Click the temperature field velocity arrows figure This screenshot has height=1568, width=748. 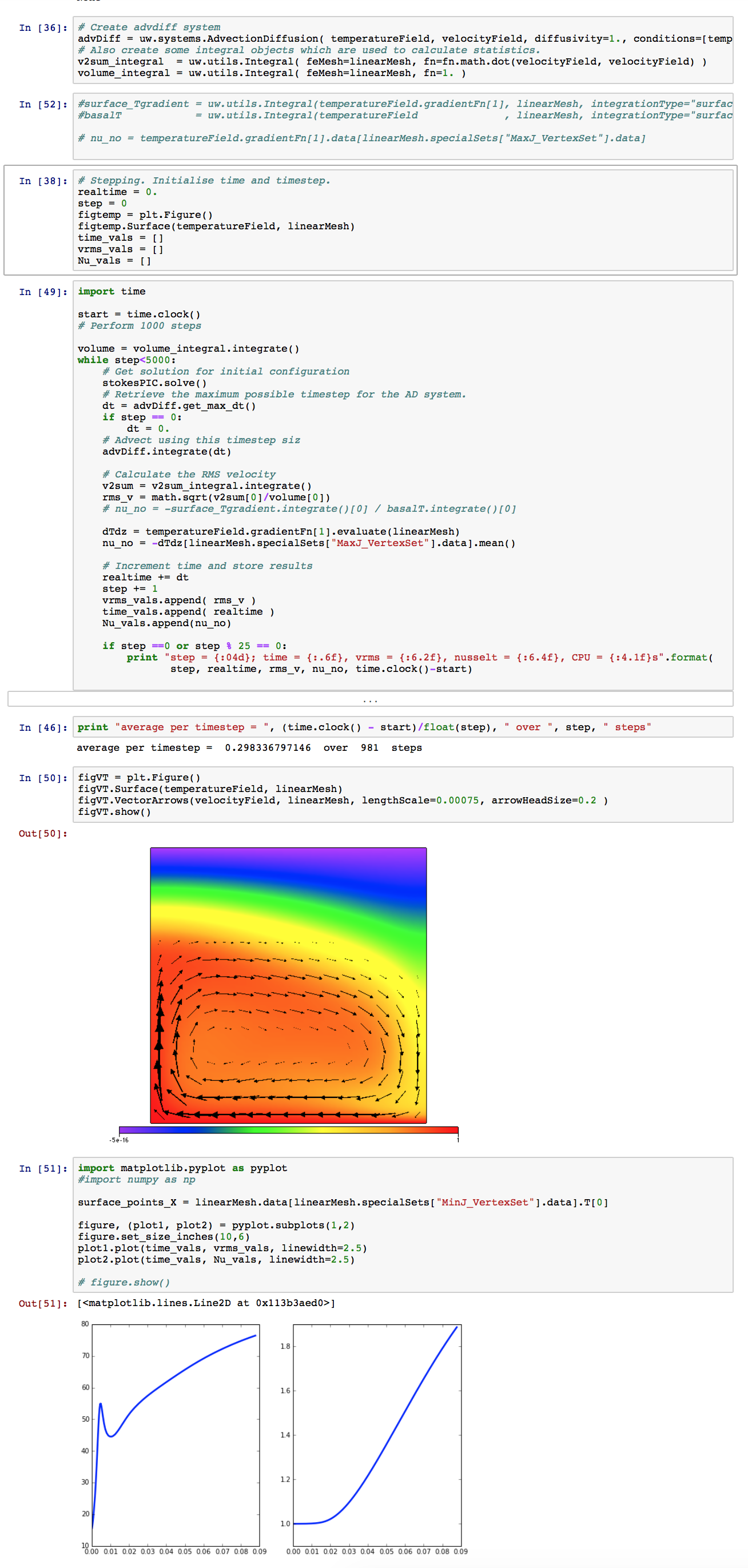pos(288,985)
